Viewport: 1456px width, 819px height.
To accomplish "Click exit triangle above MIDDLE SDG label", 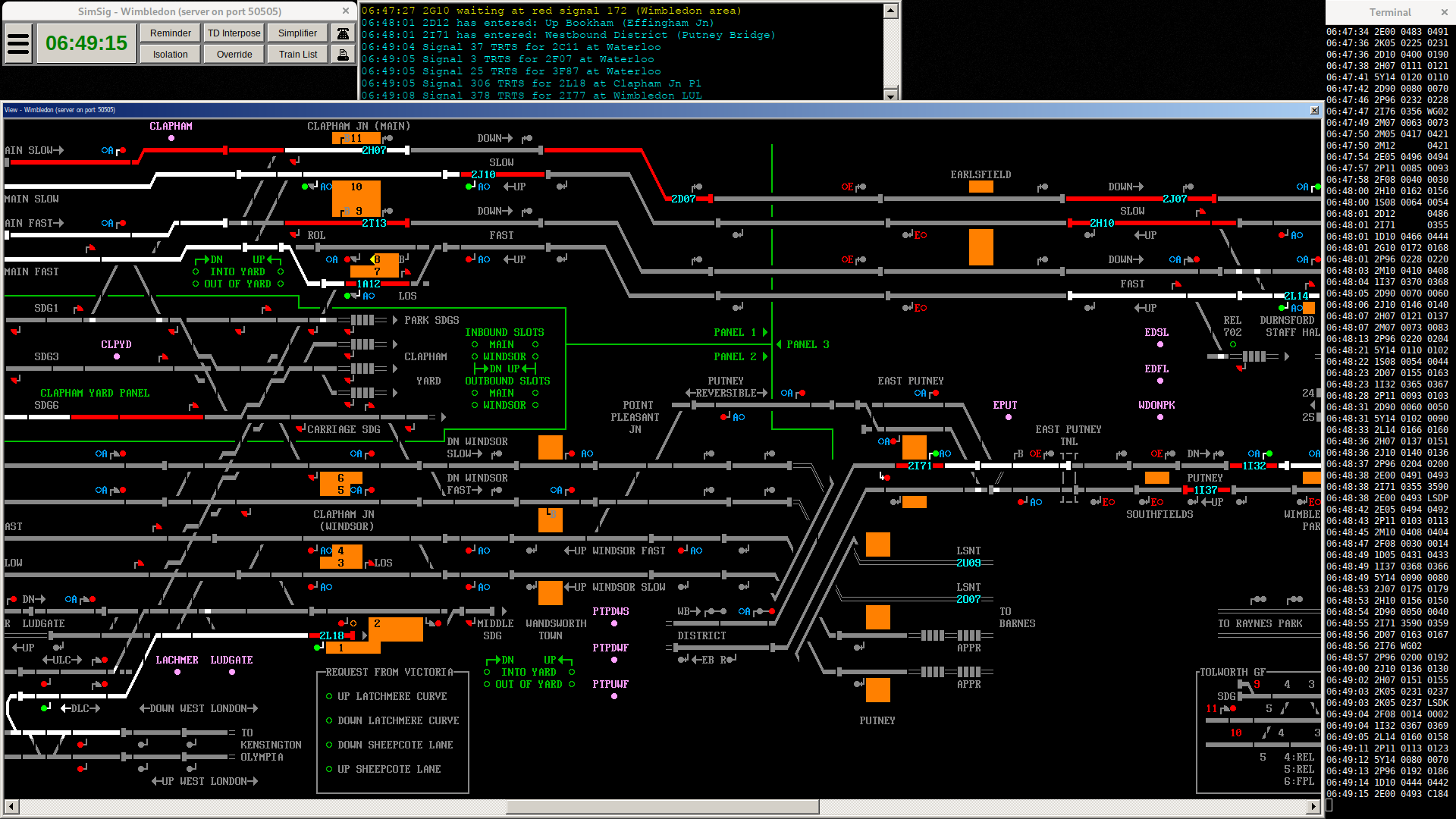I will pyautogui.click(x=504, y=611).
